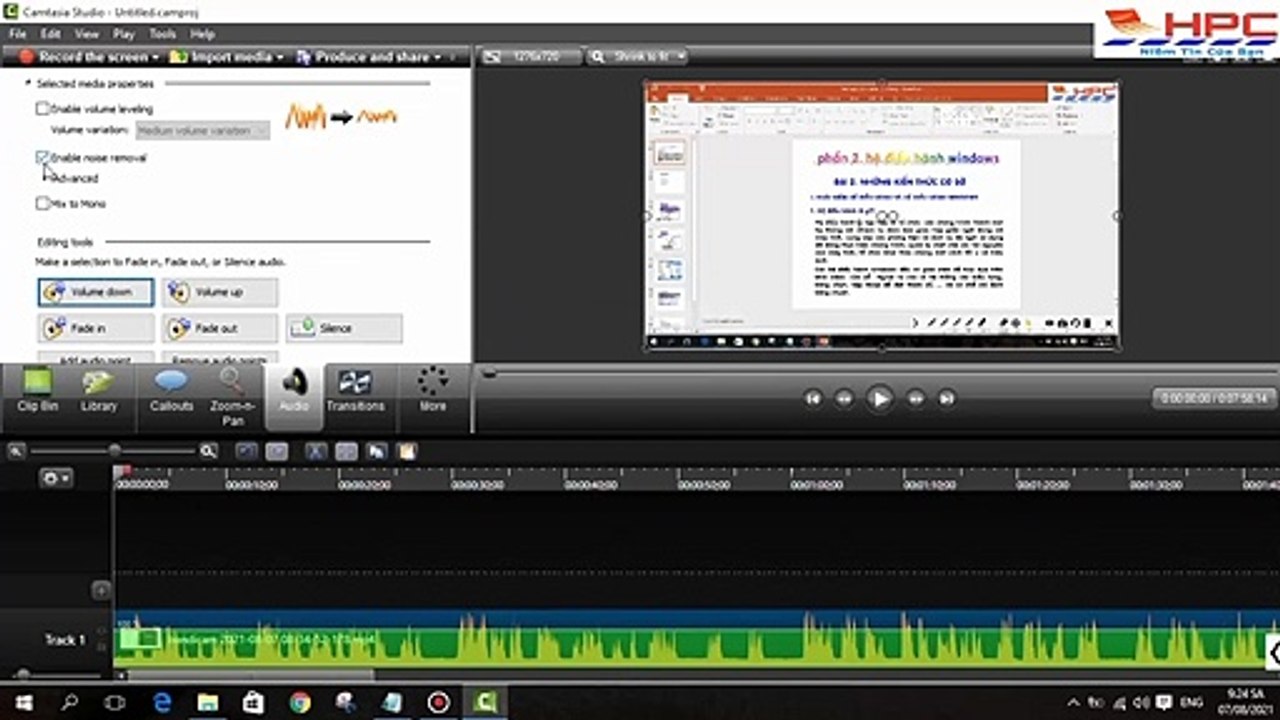This screenshot has width=1280, height=720.
Task: Open File Explorer from taskbar
Action: pos(208,702)
